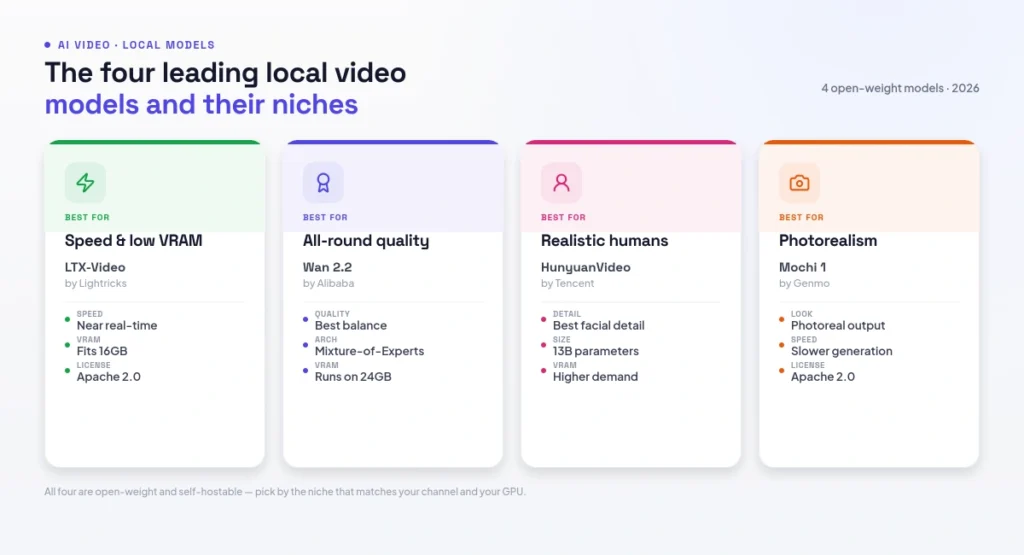The width and height of the screenshot is (1024, 555).
Task: Select the 'HunyuanVideo' model name
Action: 585,267
